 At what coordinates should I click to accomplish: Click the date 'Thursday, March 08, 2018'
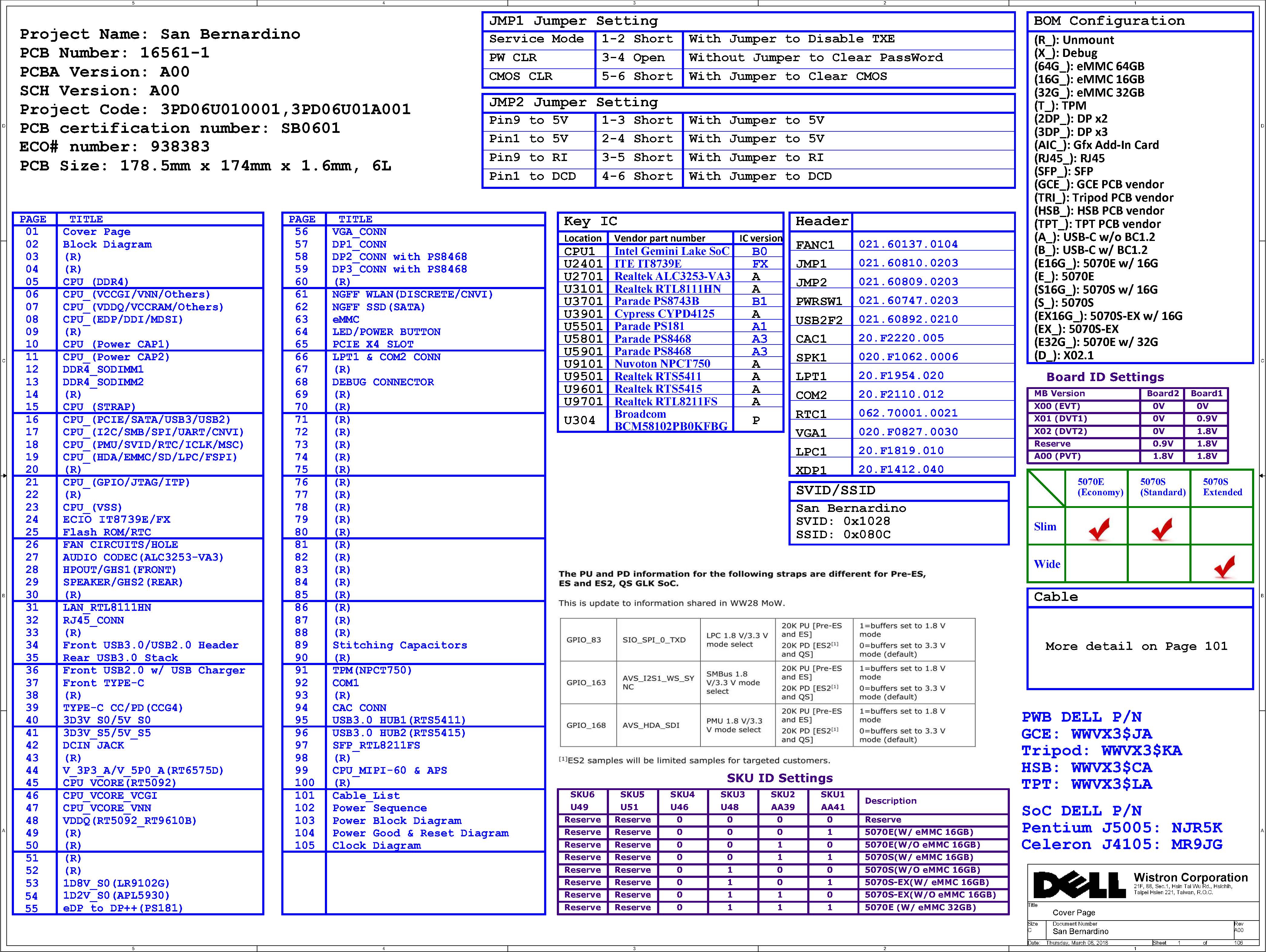1076,942
